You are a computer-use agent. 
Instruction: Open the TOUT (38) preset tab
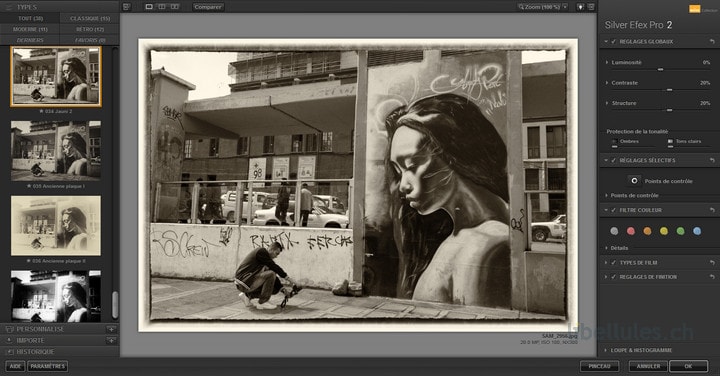tap(30, 18)
